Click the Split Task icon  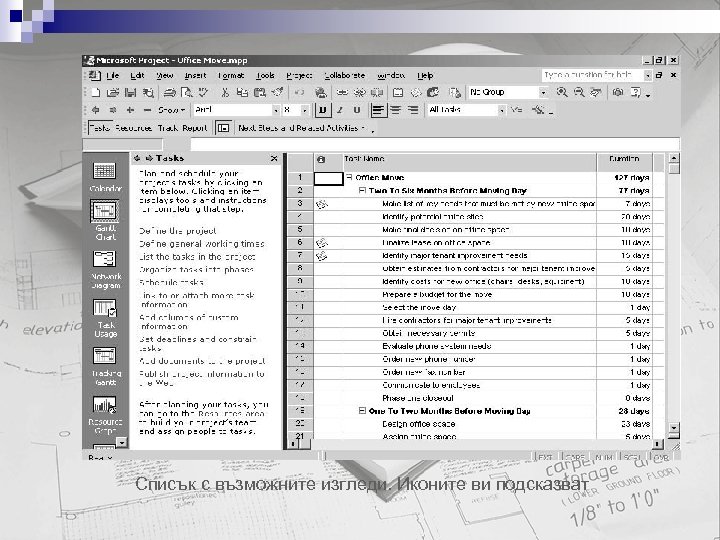(x=377, y=93)
